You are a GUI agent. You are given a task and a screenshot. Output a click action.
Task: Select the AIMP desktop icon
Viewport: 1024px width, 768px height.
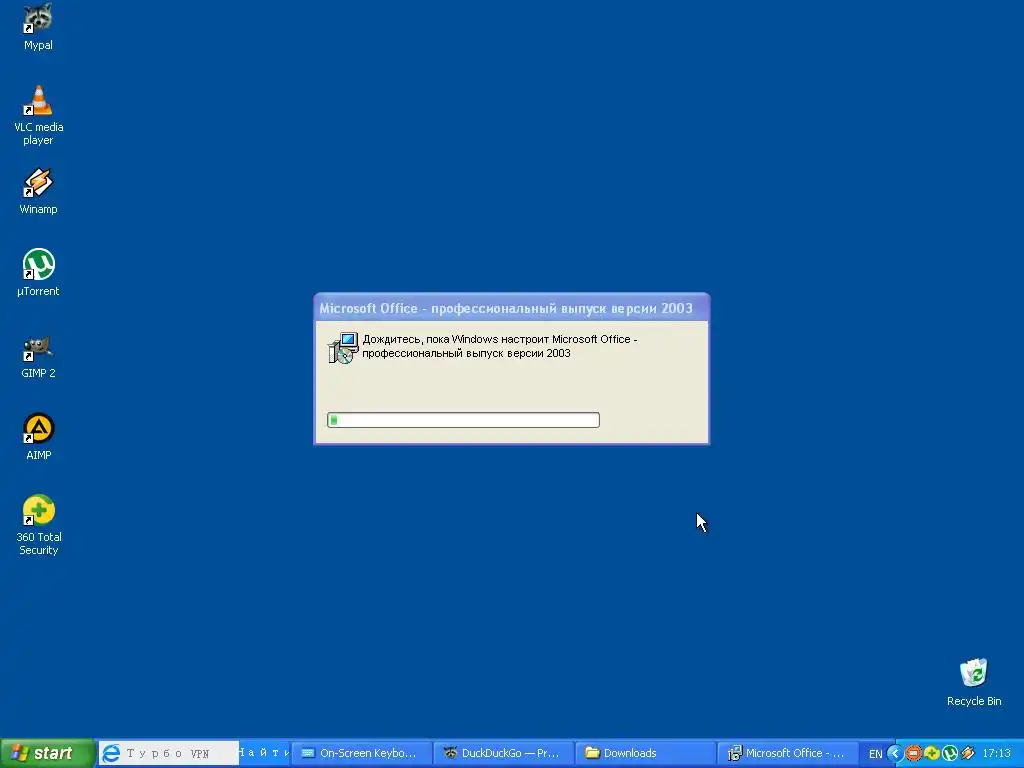tap(39, 436)
